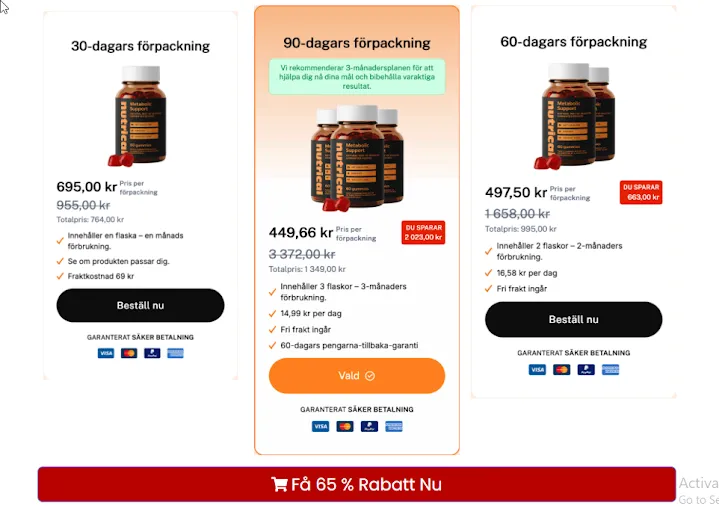Click the PayPal icon under 90-dagars package
The height and width of the screenshot is (506, 719).
tap(369, 427)
